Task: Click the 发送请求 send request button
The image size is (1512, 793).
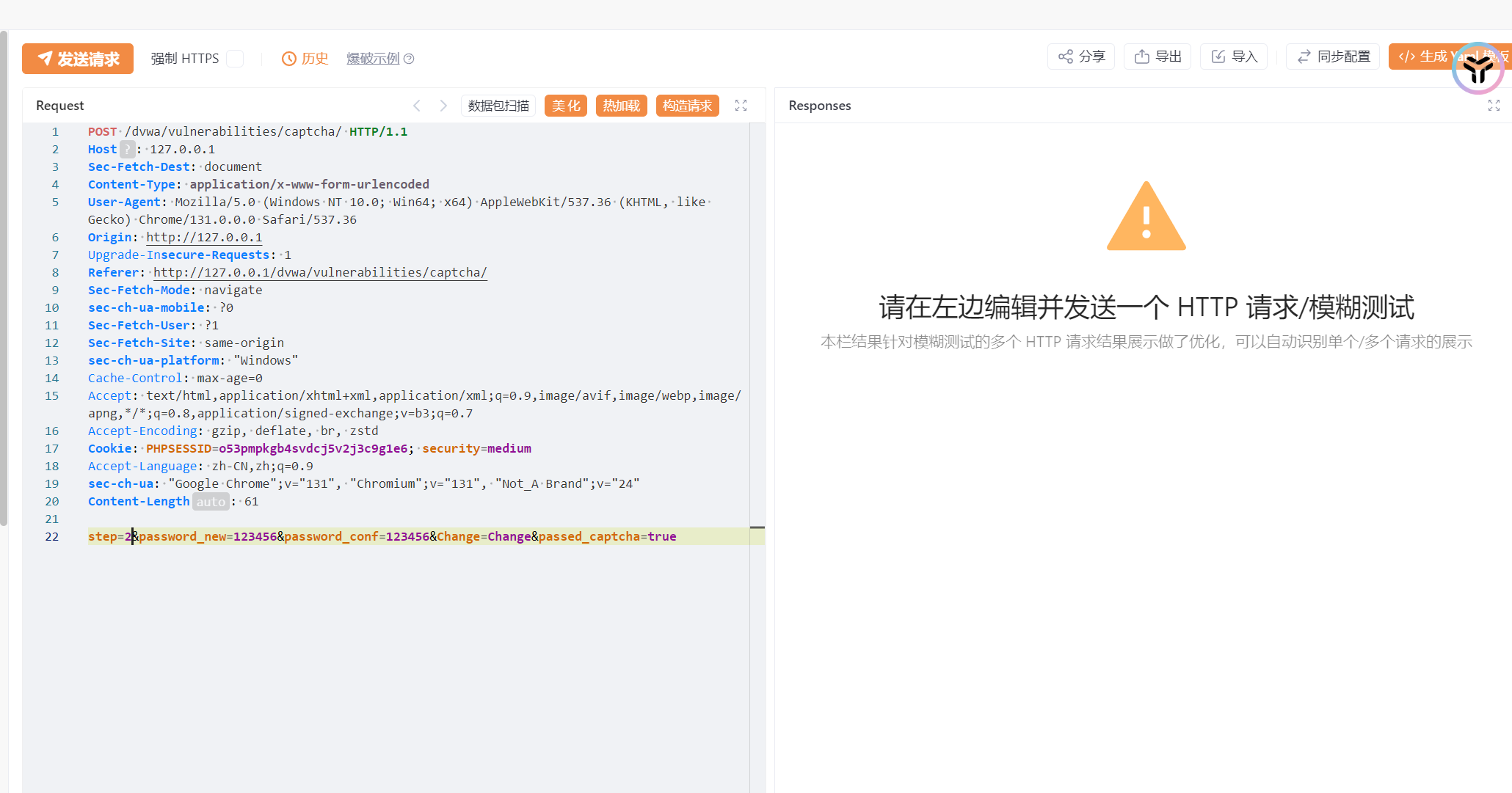Action: (78, 59)
